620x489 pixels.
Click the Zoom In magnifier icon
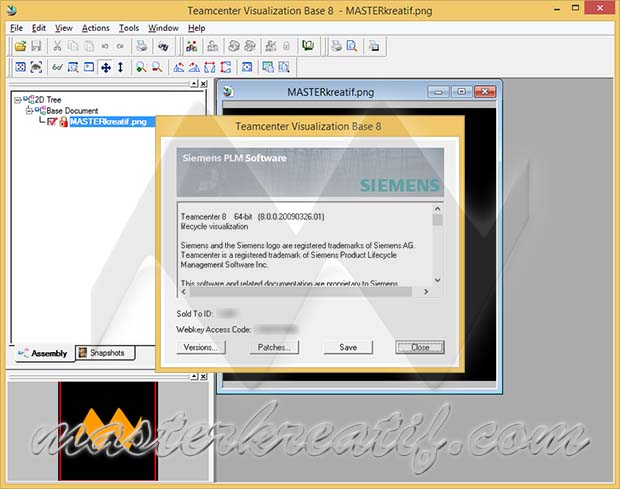[141, 68]
